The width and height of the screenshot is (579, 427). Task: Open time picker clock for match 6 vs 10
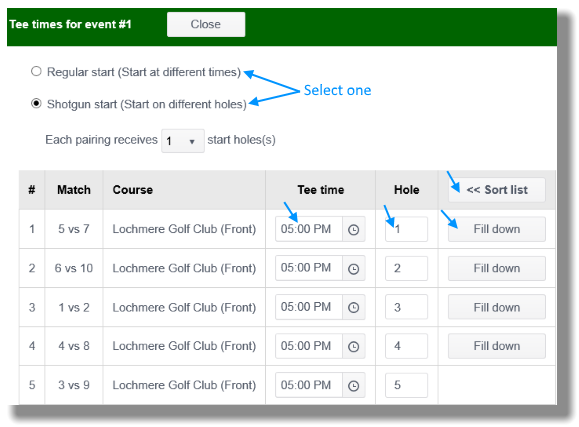353,269
